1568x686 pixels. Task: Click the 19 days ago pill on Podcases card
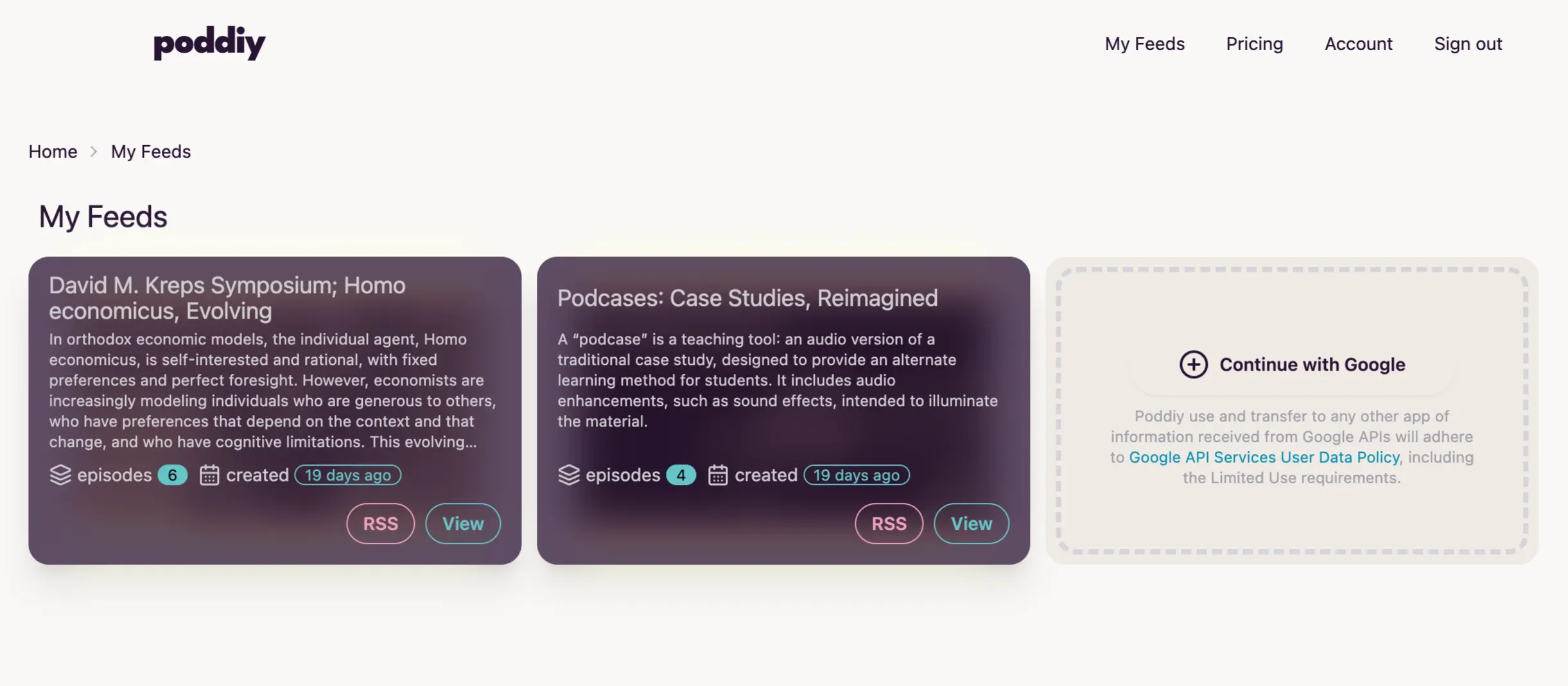pyautogui.click(x=856, y=475)
